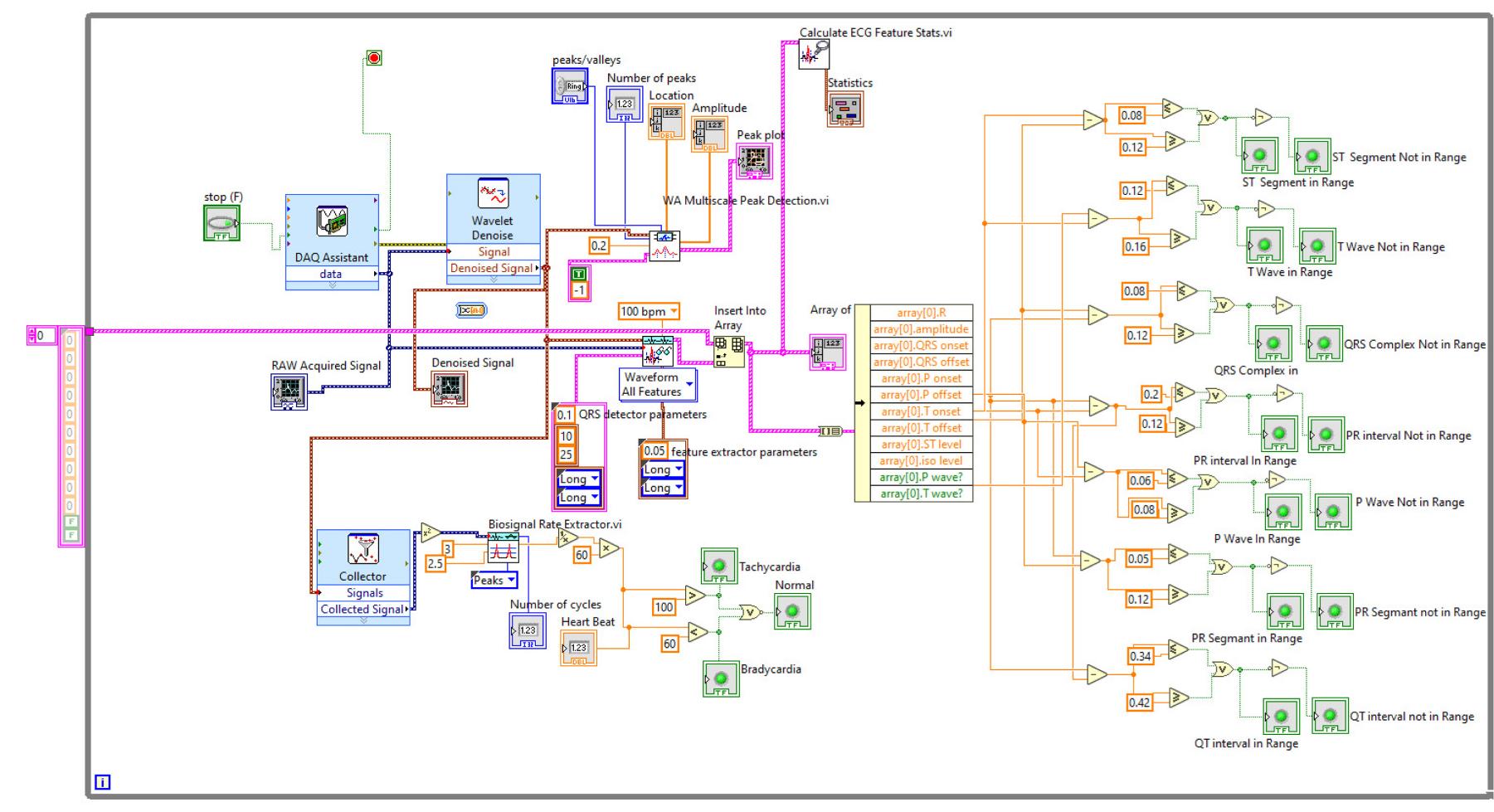Select the Statistics cluster indicator terminal
This screenshot has height=812, width=1494.
[x=845, y=109]
